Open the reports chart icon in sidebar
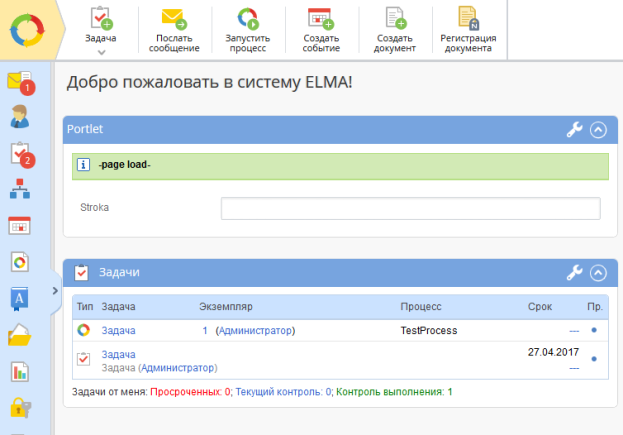This screenshot has width=623, height=435. coord(19,371)
